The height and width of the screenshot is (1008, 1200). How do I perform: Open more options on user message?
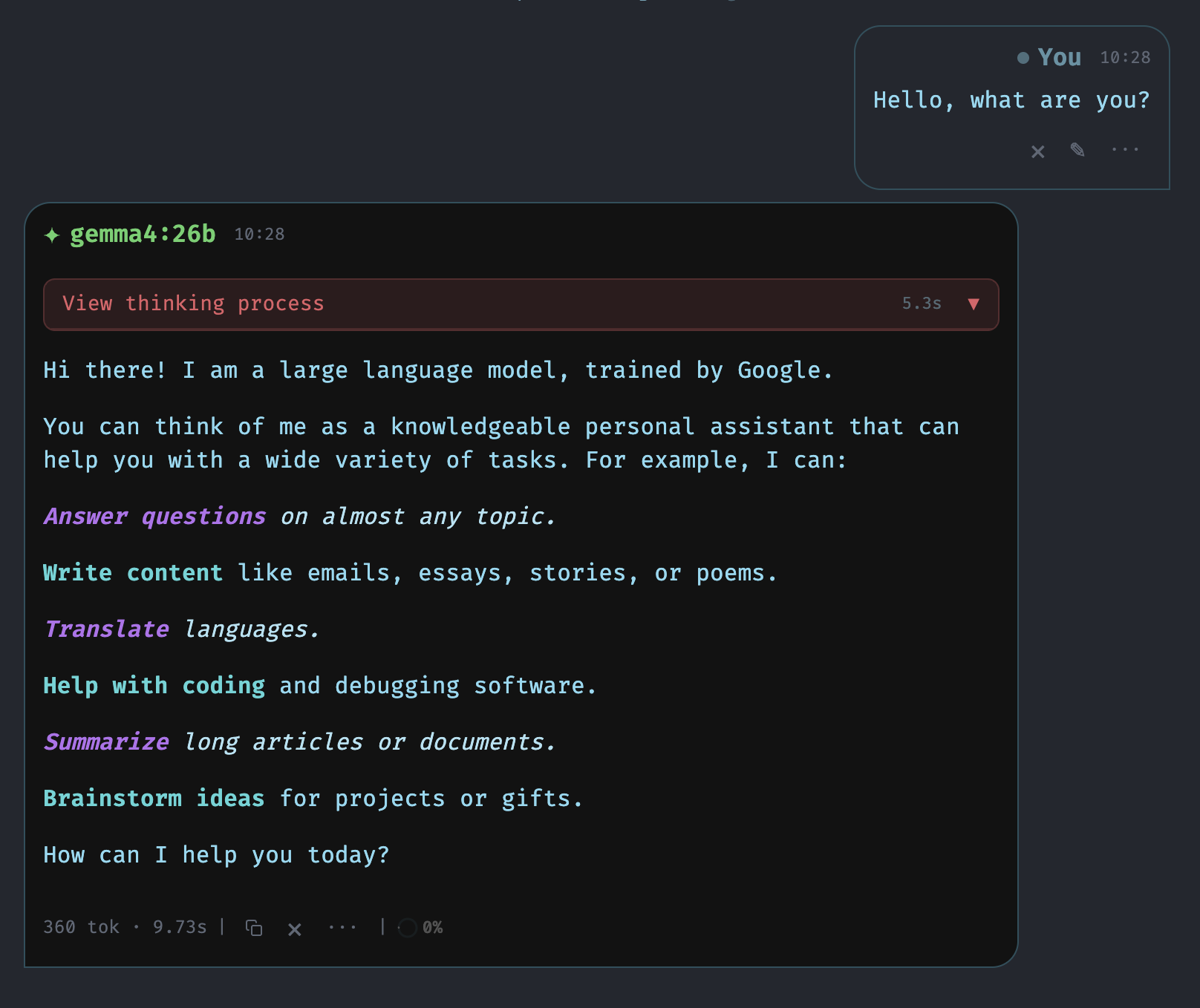[x=1125, y=150]
